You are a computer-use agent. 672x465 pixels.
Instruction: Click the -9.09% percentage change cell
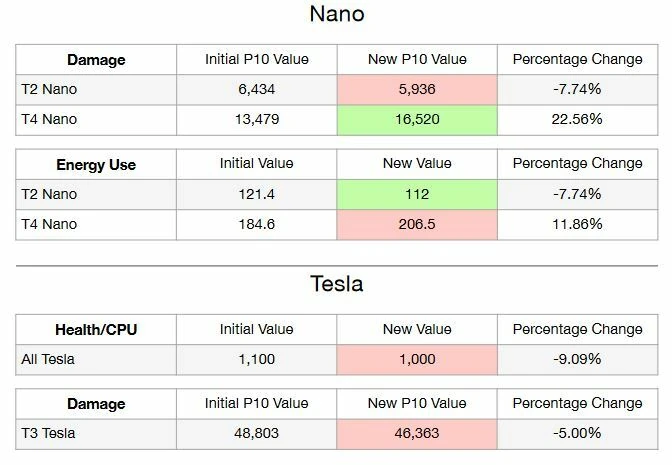(577, 359)
